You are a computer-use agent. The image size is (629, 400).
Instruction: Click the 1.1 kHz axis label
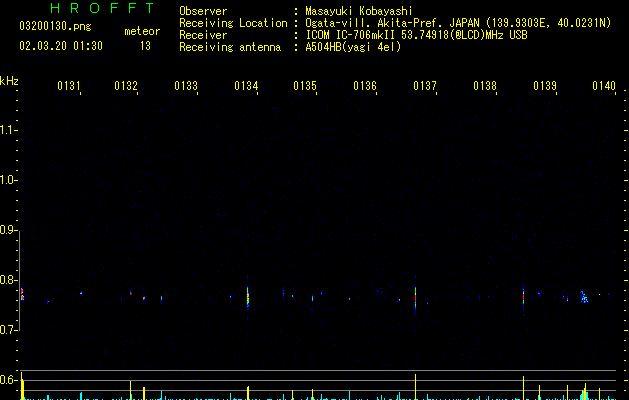8,130
